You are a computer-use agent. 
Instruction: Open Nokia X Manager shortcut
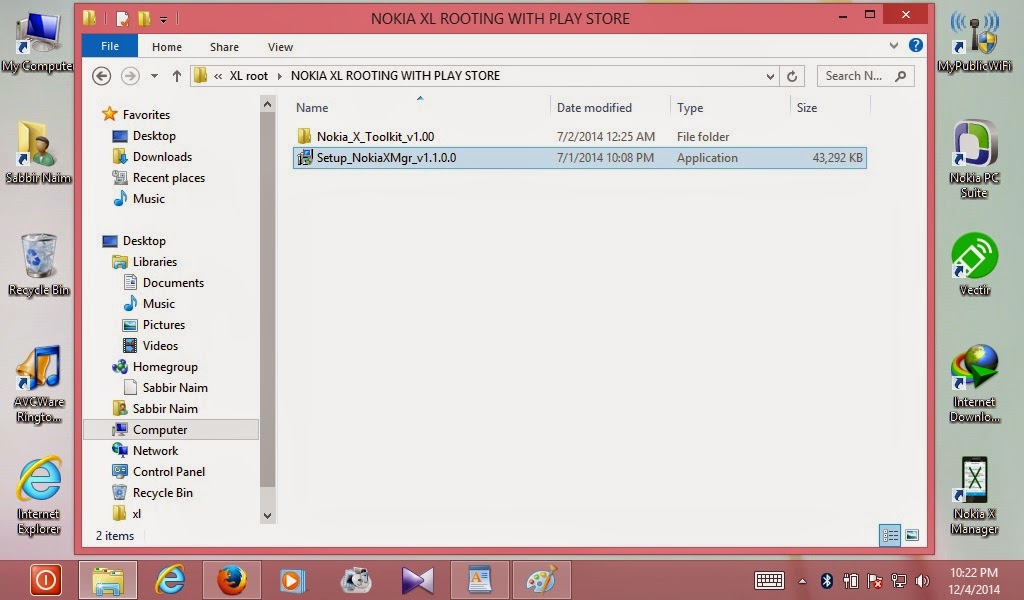(x=974, y=496)
